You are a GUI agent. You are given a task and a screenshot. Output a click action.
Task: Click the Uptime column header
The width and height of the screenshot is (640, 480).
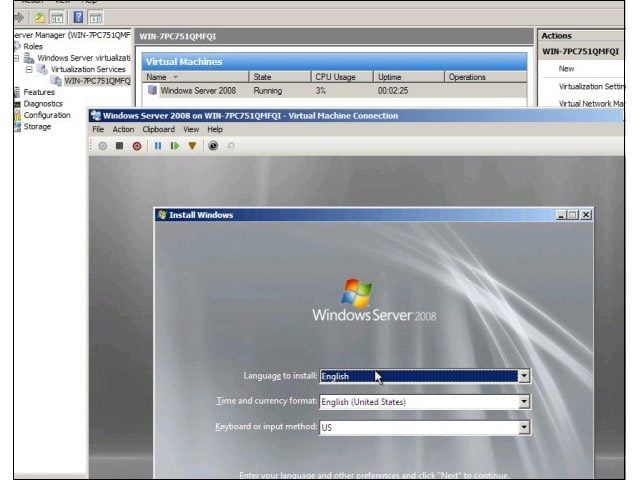409,77
